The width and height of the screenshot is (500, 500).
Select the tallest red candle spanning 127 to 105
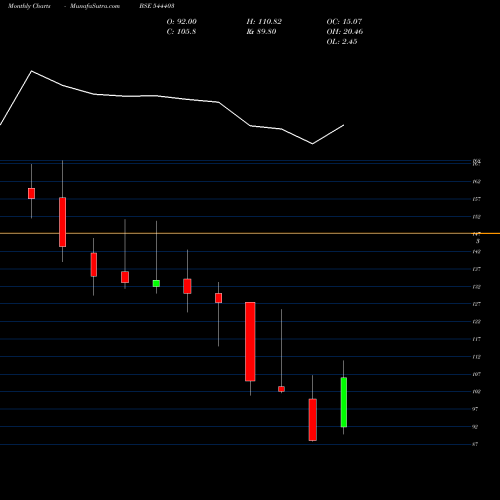[x=250, y=341]
